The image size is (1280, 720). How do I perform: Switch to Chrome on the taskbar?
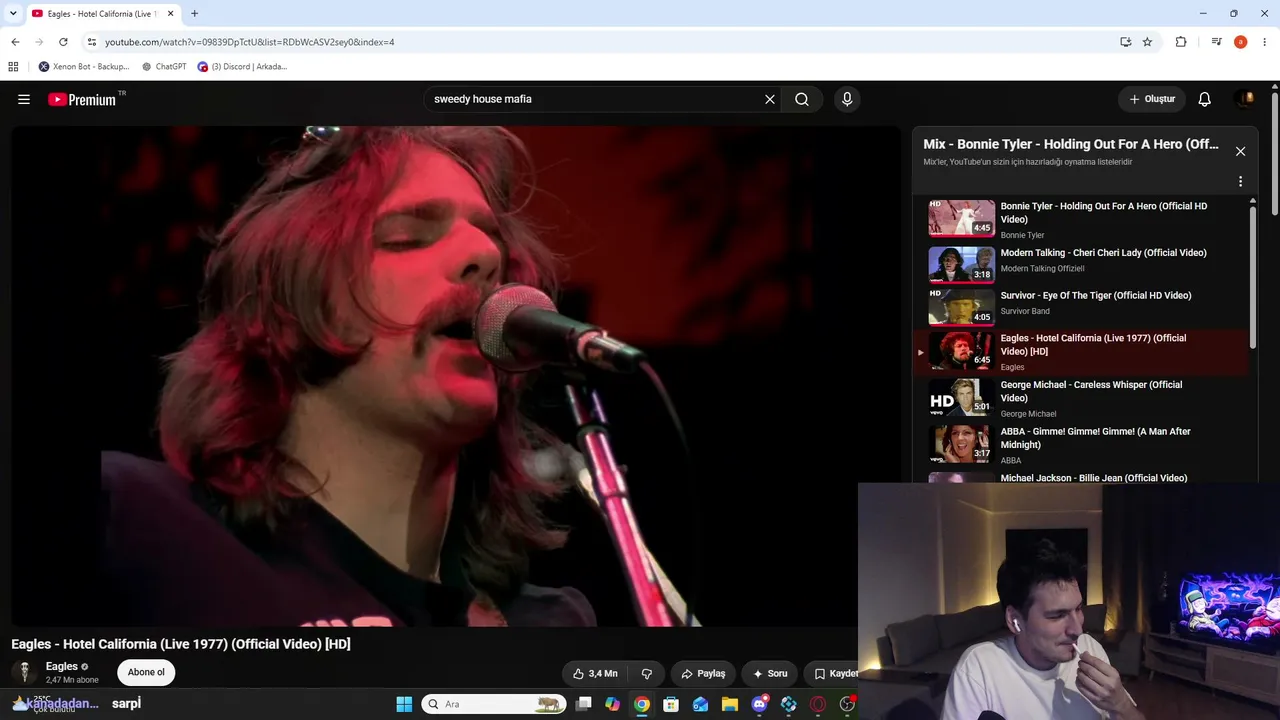(642, 704)
